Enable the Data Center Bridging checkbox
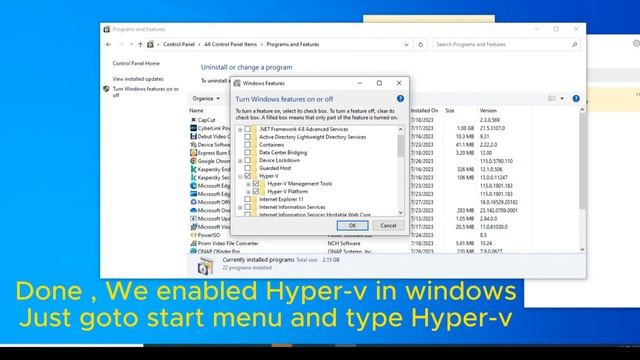This screenshot has width=640, height=360. [x=247, y=153]
